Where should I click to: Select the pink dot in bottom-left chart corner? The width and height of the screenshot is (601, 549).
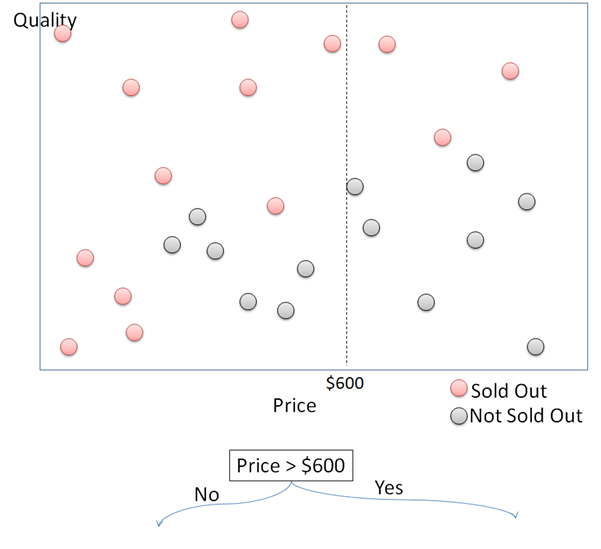(x=68, y=346)
